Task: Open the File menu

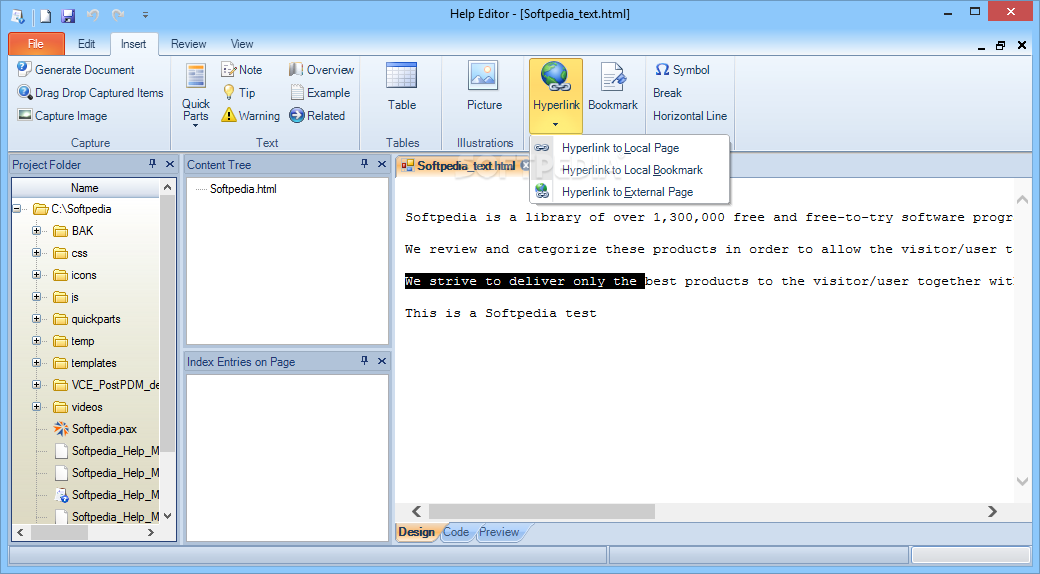Action: pyautogui.click(x=36, y=44)
